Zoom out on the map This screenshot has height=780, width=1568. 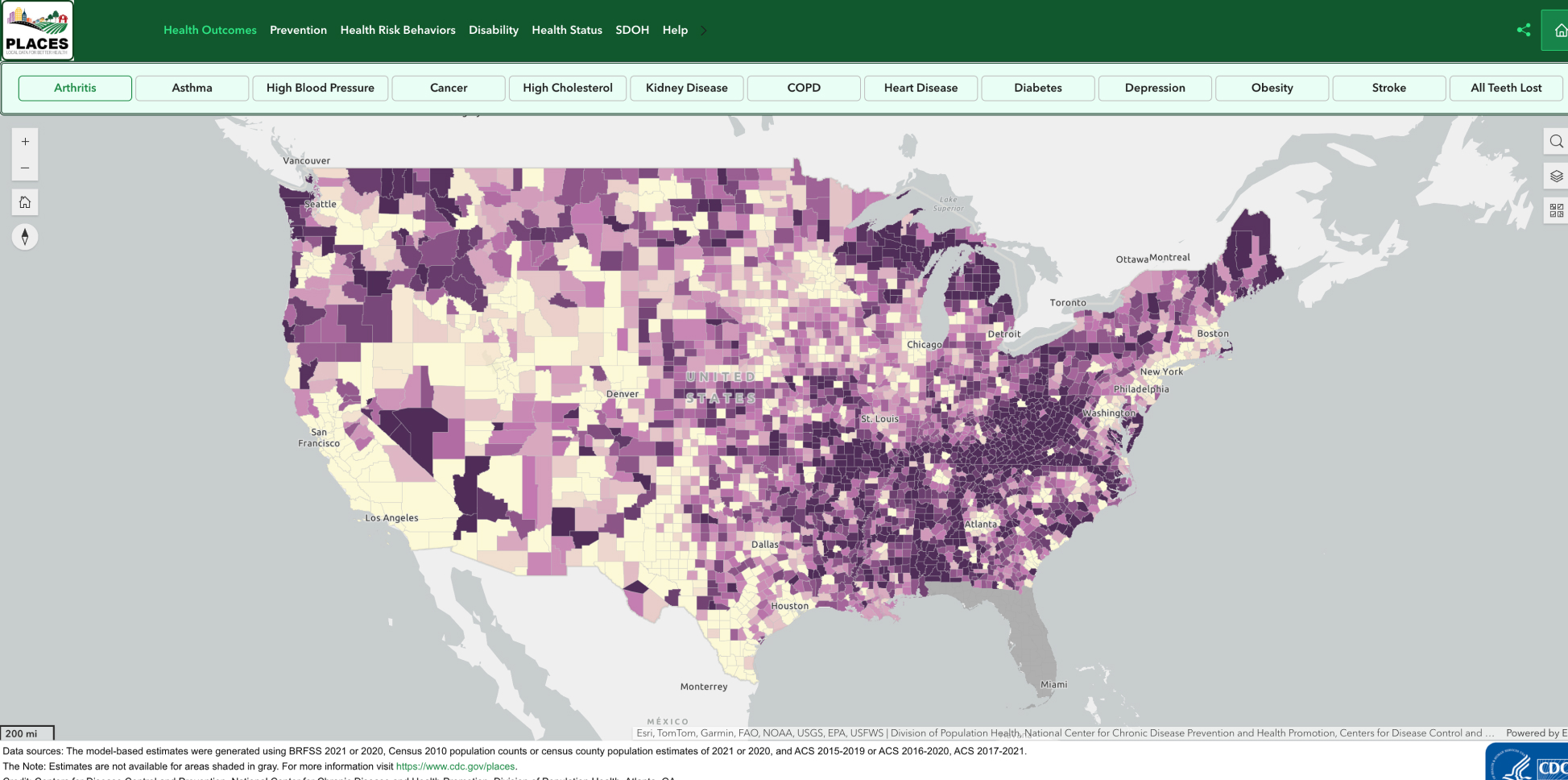25,167
